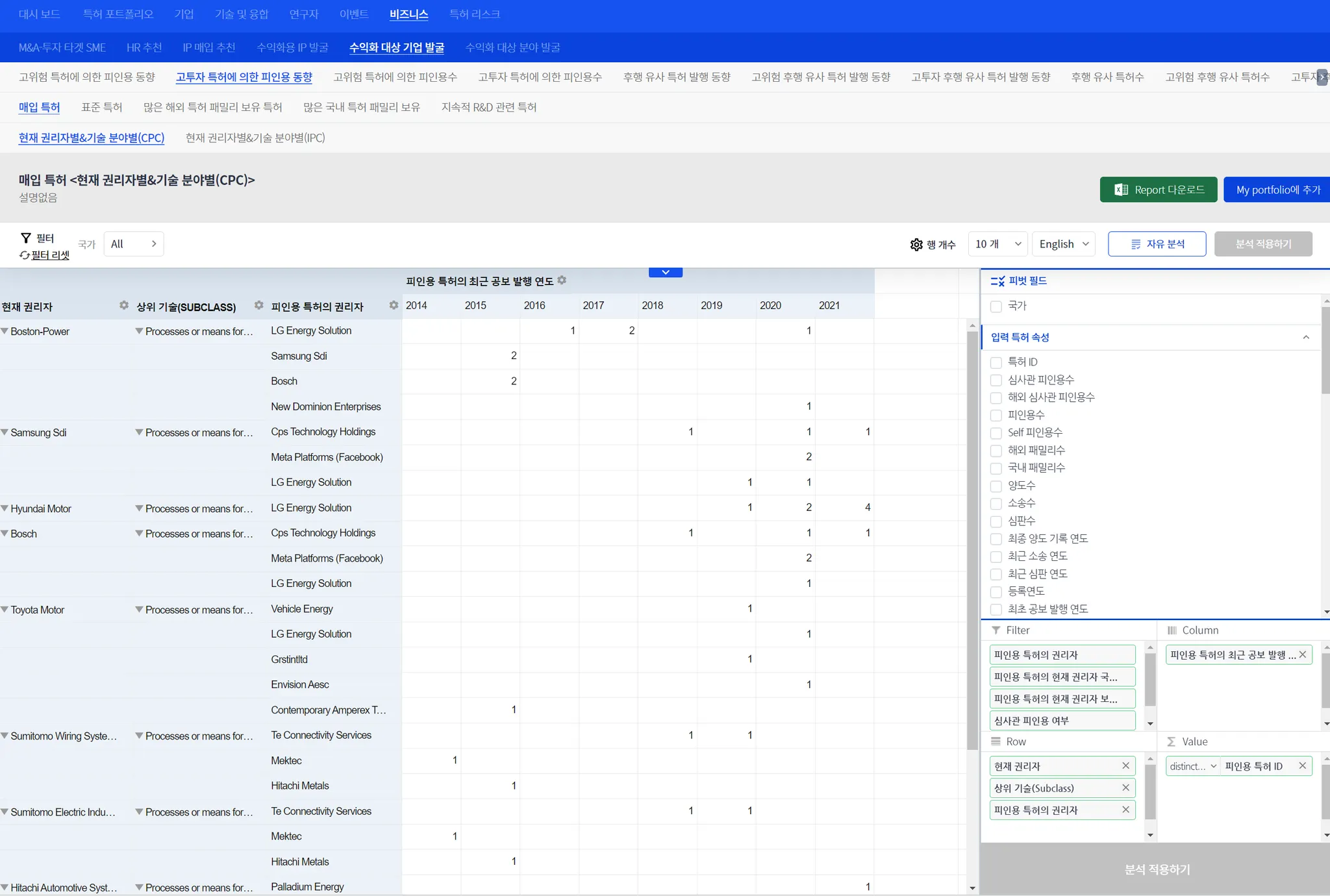Enable the 특허 ID checkbox

pyautogui.click(x=996, y=362)
